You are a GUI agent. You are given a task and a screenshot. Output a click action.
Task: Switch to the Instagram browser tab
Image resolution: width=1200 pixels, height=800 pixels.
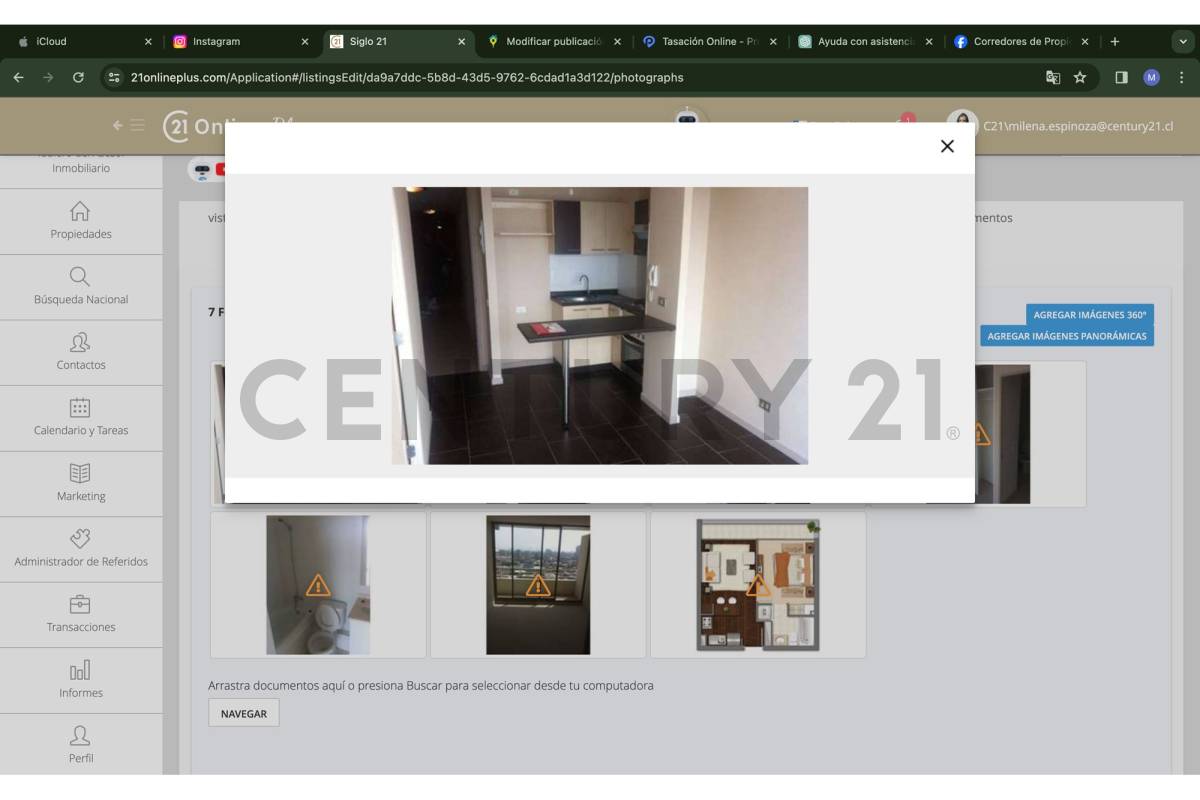240,42
